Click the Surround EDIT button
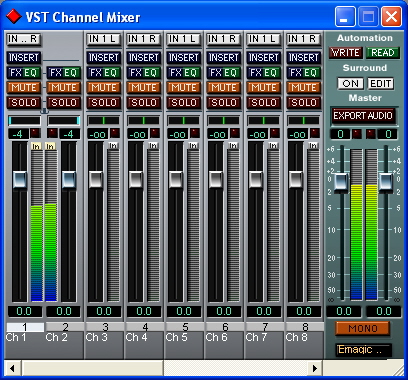408x380 pixels. coord(380,83)
